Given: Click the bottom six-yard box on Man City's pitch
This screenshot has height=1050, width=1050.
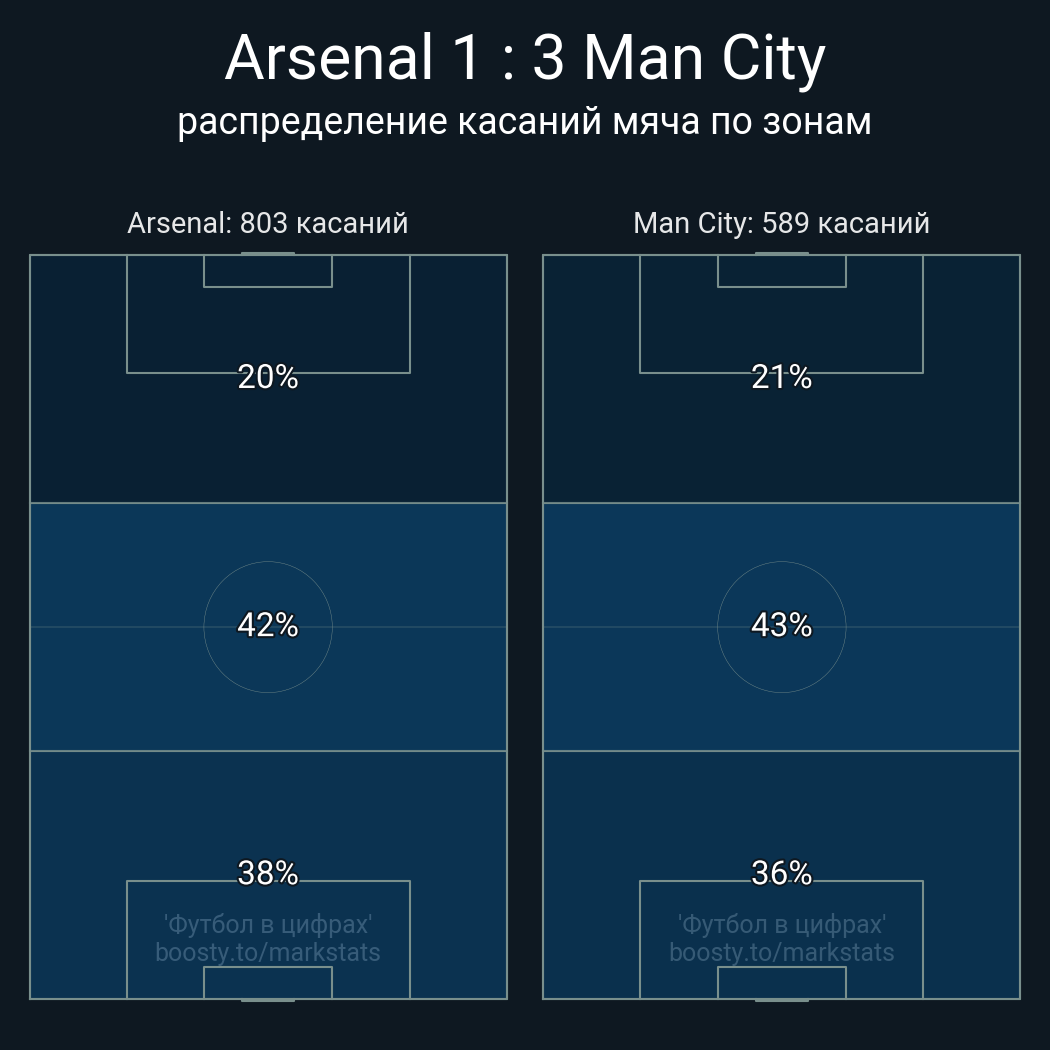Looking at the screenshot, I should (x=781, y=982).
